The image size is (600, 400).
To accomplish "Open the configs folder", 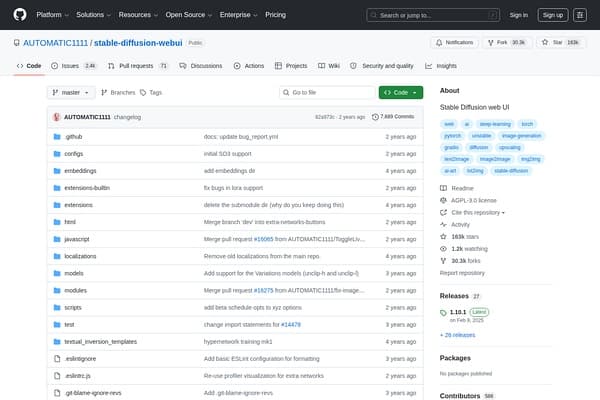I will click(x=73, y=154).
